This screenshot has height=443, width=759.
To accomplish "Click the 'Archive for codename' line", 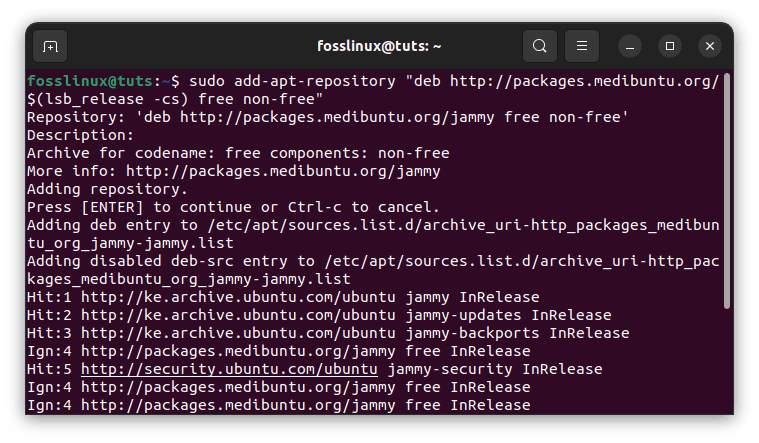I will (x=238, y=153).
